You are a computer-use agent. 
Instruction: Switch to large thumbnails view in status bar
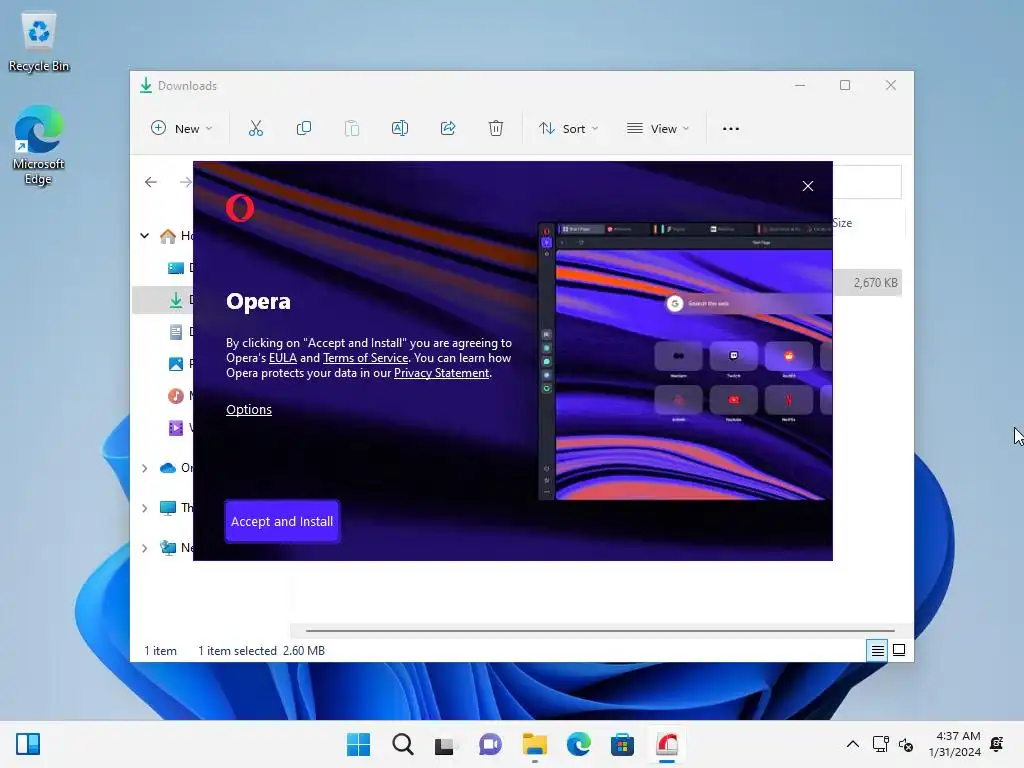tap(899, 650)
